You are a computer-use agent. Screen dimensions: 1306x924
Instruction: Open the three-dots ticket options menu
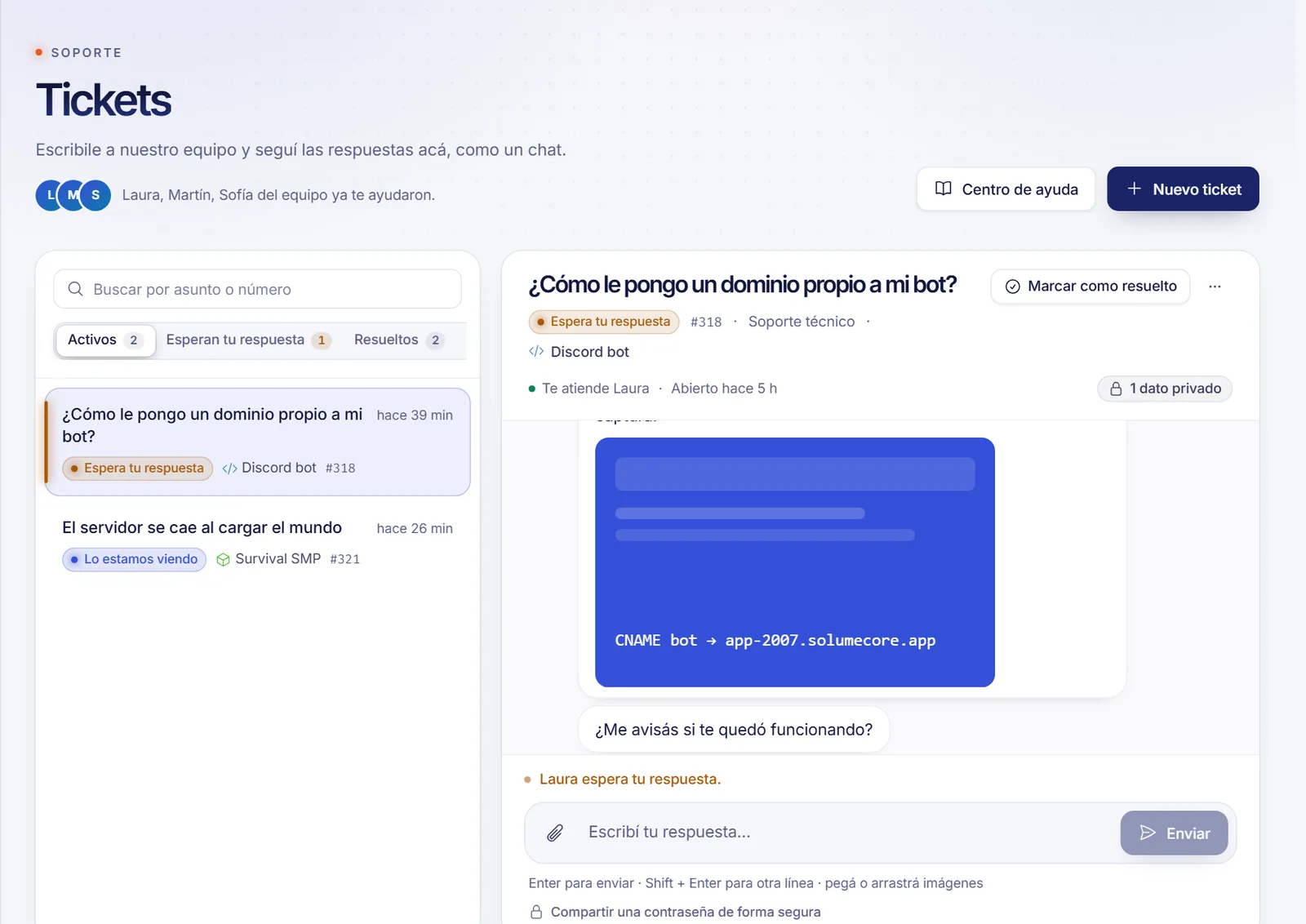[1215, 287]
